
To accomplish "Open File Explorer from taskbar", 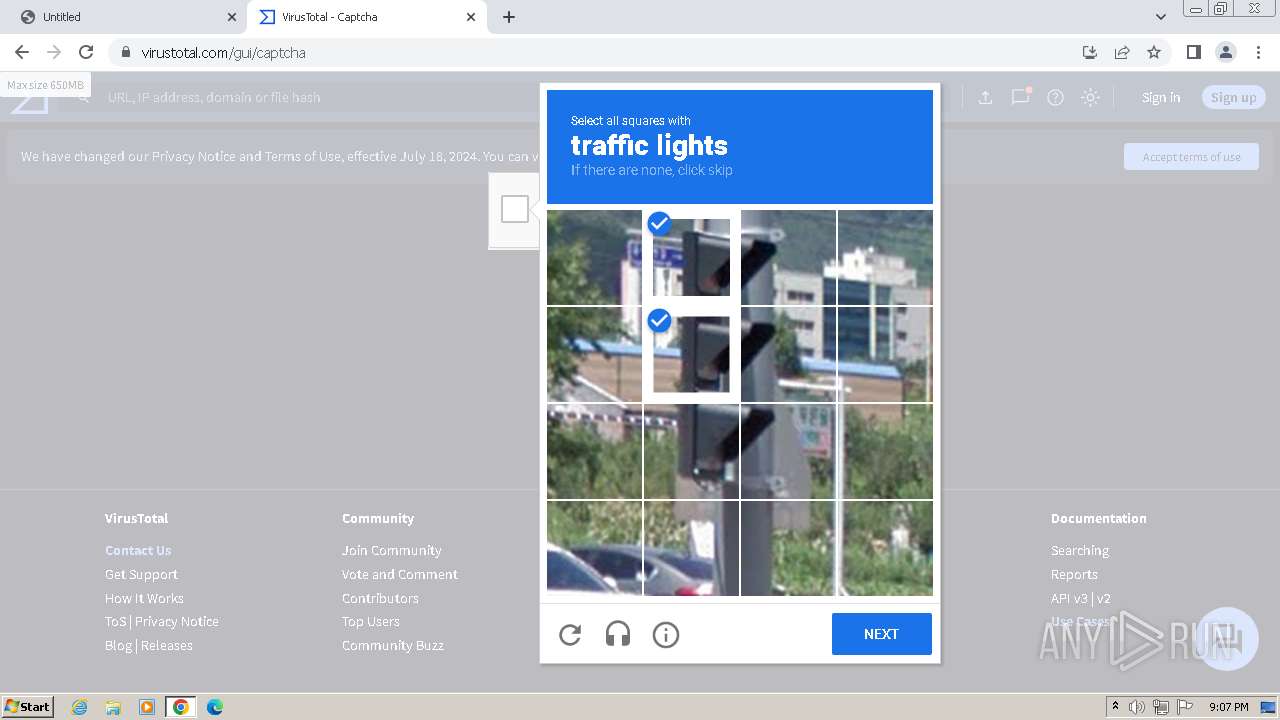I will coord(113,707).
